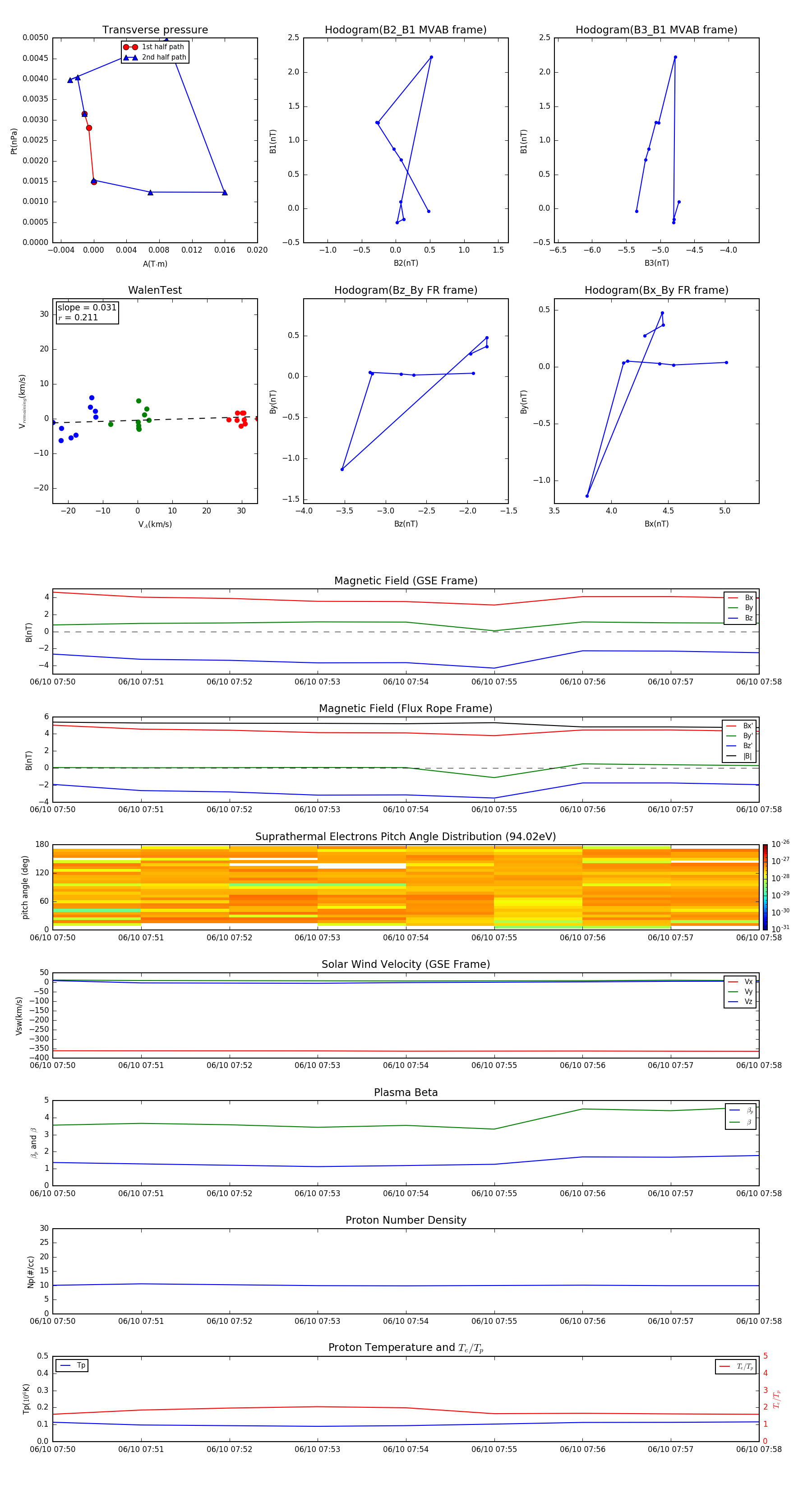The height and width of the screenshot is (1489, 812).
Task: Click the 'Magnetic Field (Flux Rope Frame)' title
Action: [405, 709]
